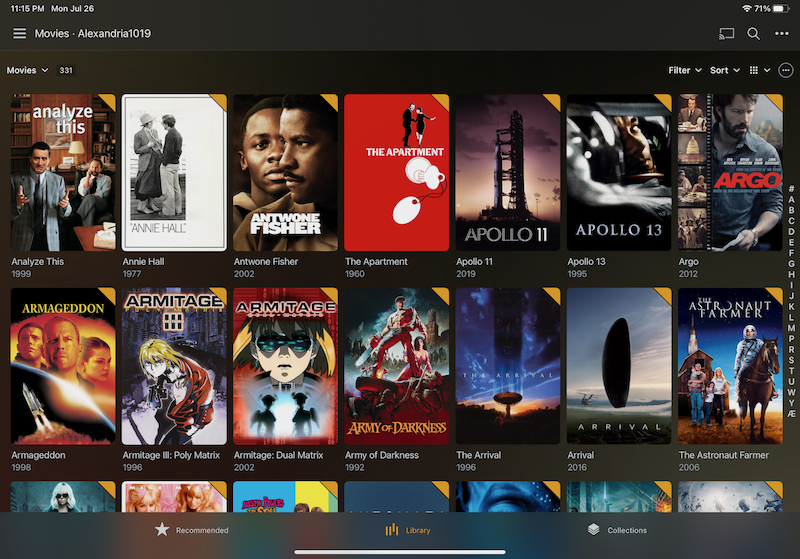Tap the Library bars icon
Image resolution: width=800 pixels, height=559 pixels.
click(392, 529)
